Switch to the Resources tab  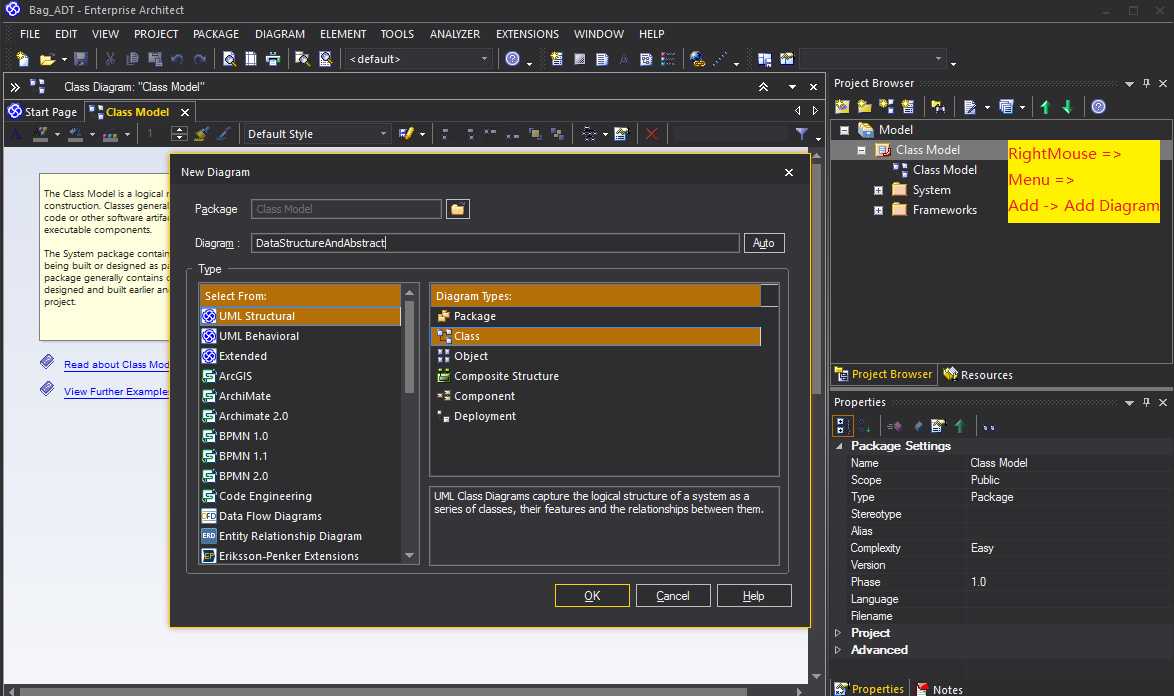(x=978, y=374)
